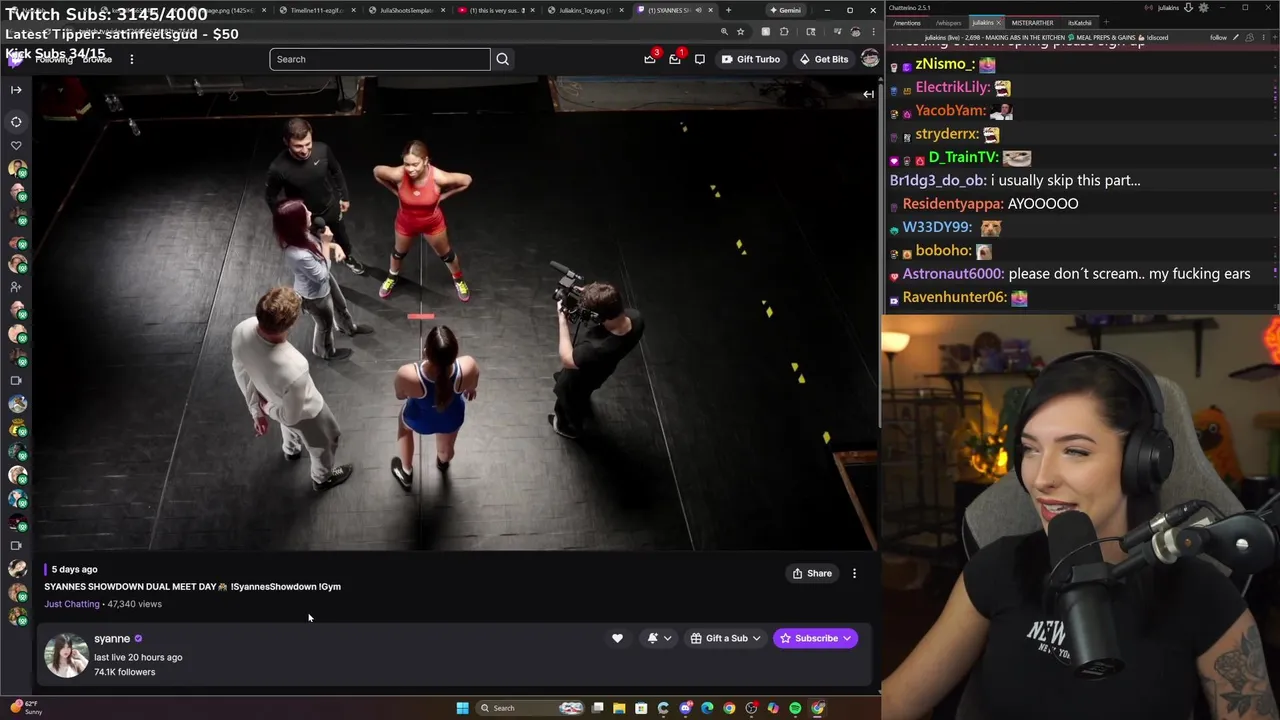Open Twitch inbox notifications icon
Viewport: 1280px width, 720px height.
(675, 59)
